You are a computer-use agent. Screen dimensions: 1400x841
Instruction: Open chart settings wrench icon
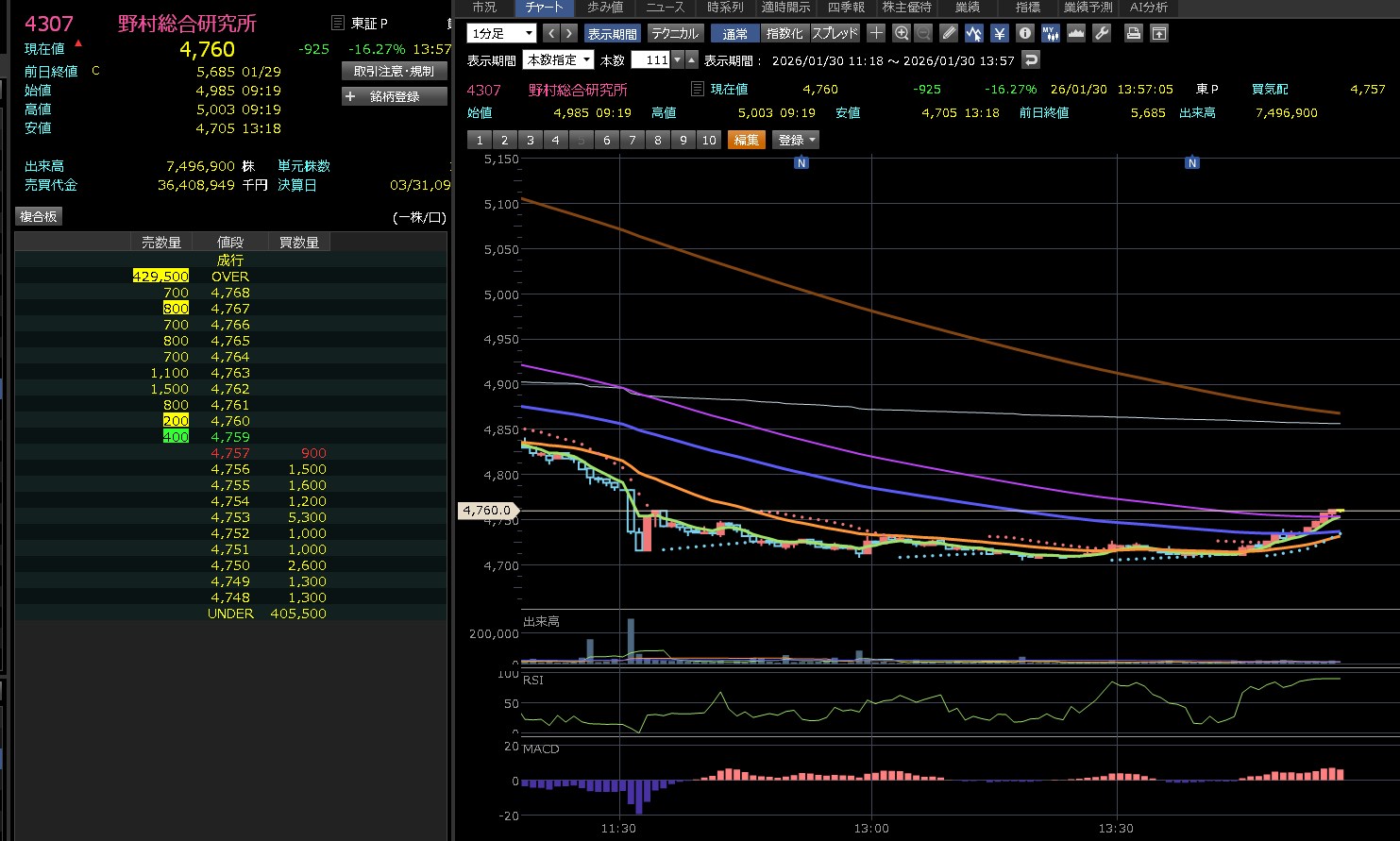coord(1102,33)
